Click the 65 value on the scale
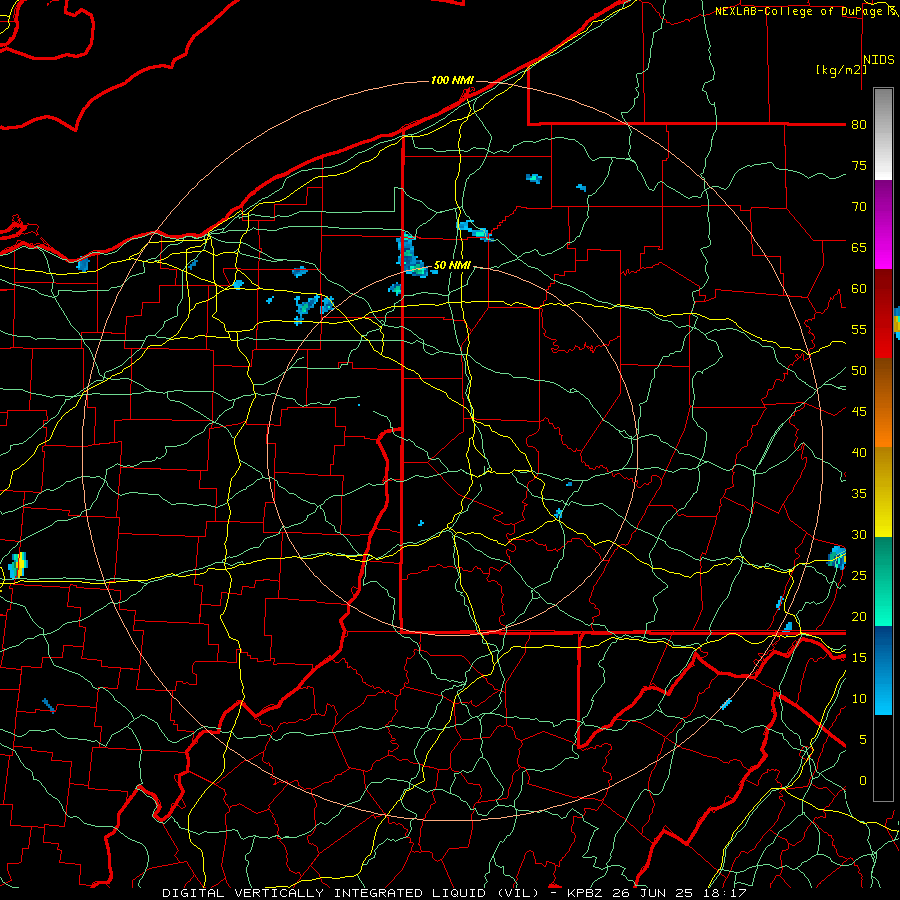The height and width of the screenshot is (900, 900). click(x=859, y=248)
